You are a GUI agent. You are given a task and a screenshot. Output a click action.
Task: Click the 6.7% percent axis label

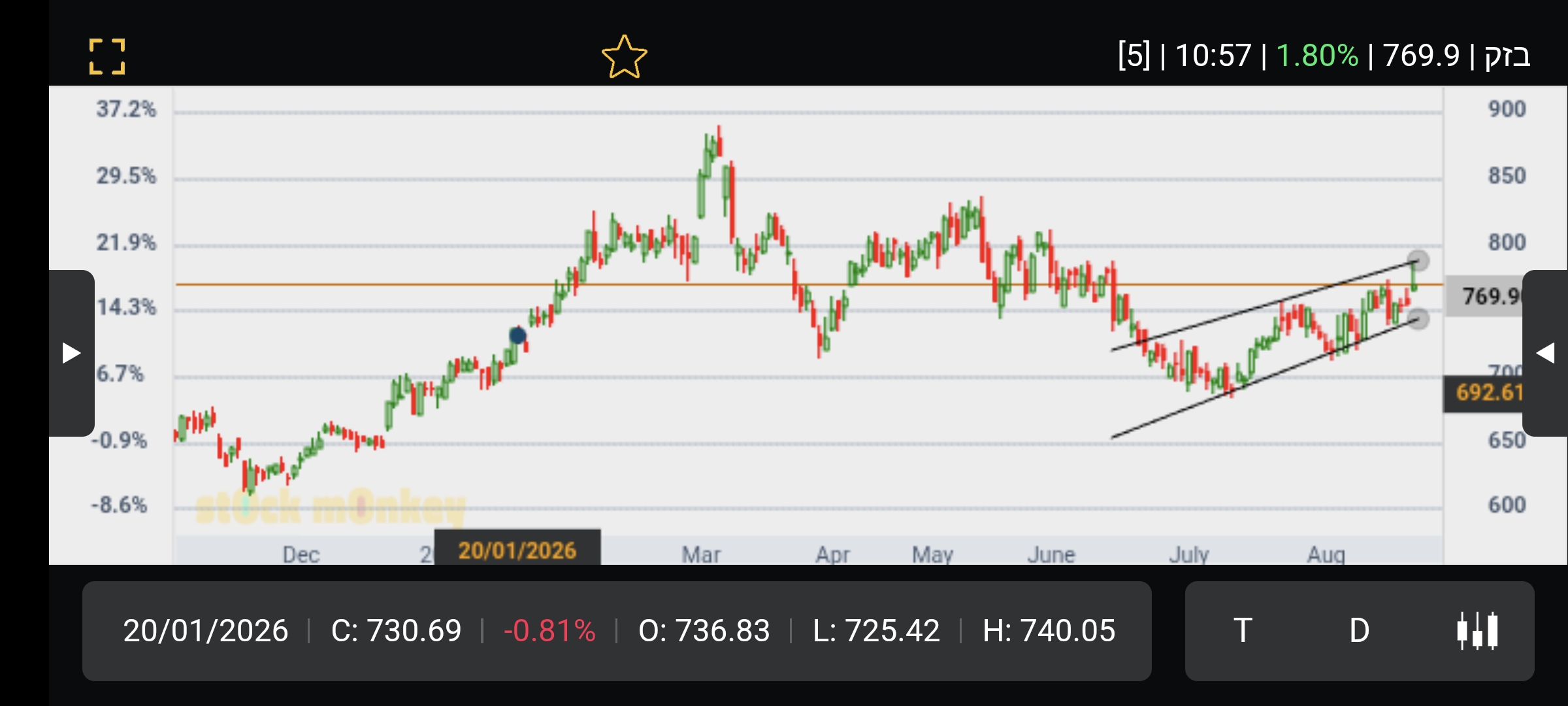click(x=120, y=374)
